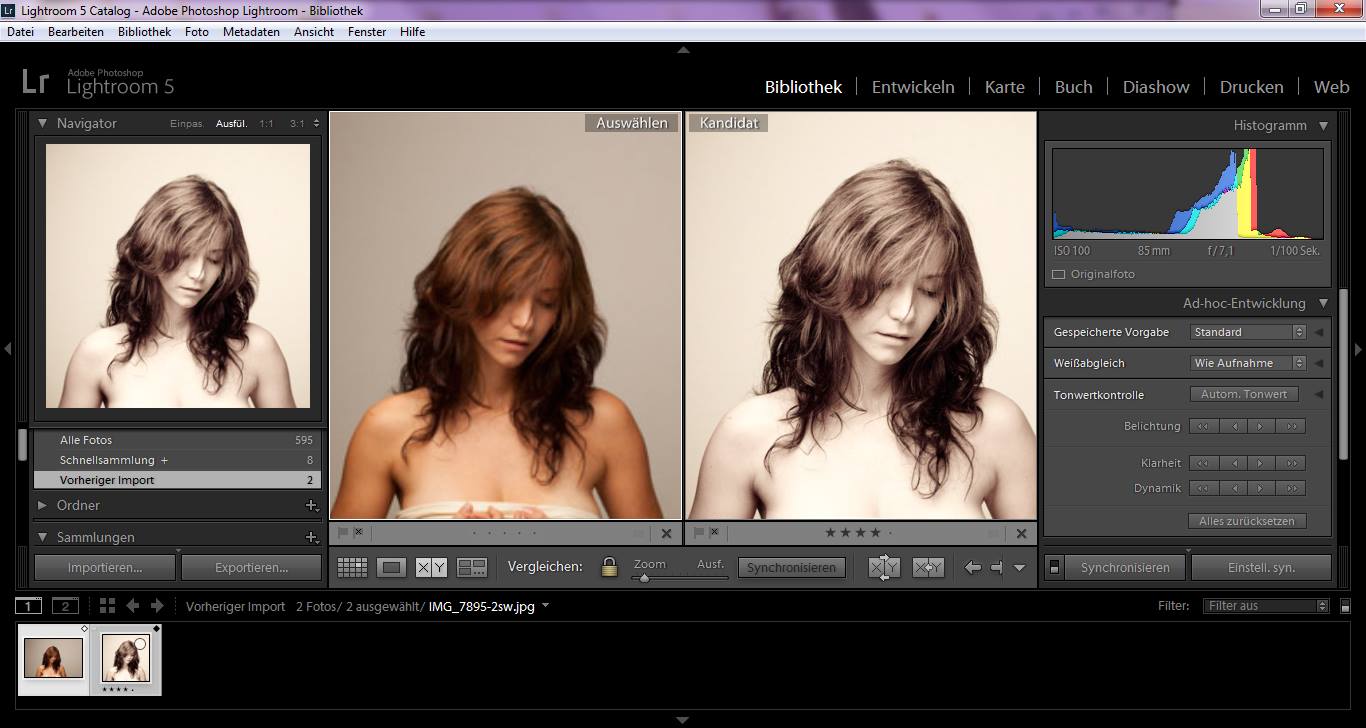The width and height of the screenshot is (1366, 728).
Task: Collapse the Ad-hoc-Entwicklung panel
Action: 1323,303
